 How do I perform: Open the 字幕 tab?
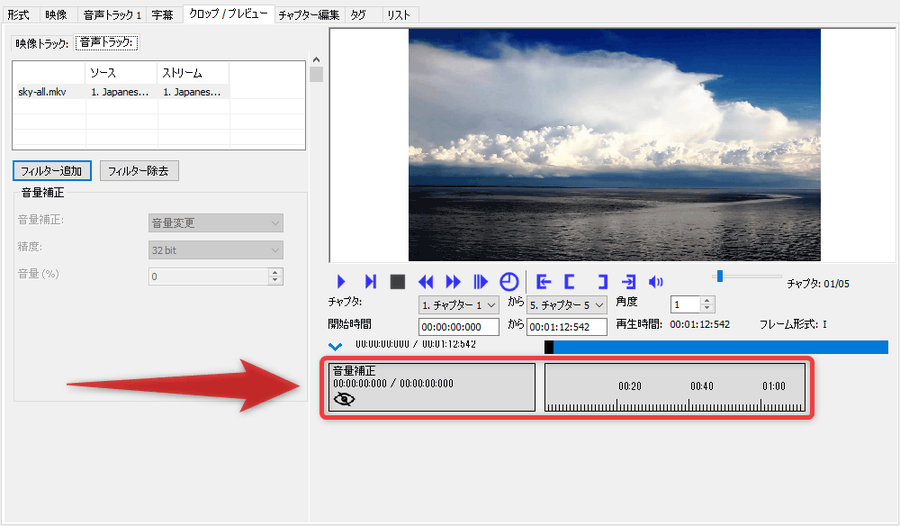162,15
